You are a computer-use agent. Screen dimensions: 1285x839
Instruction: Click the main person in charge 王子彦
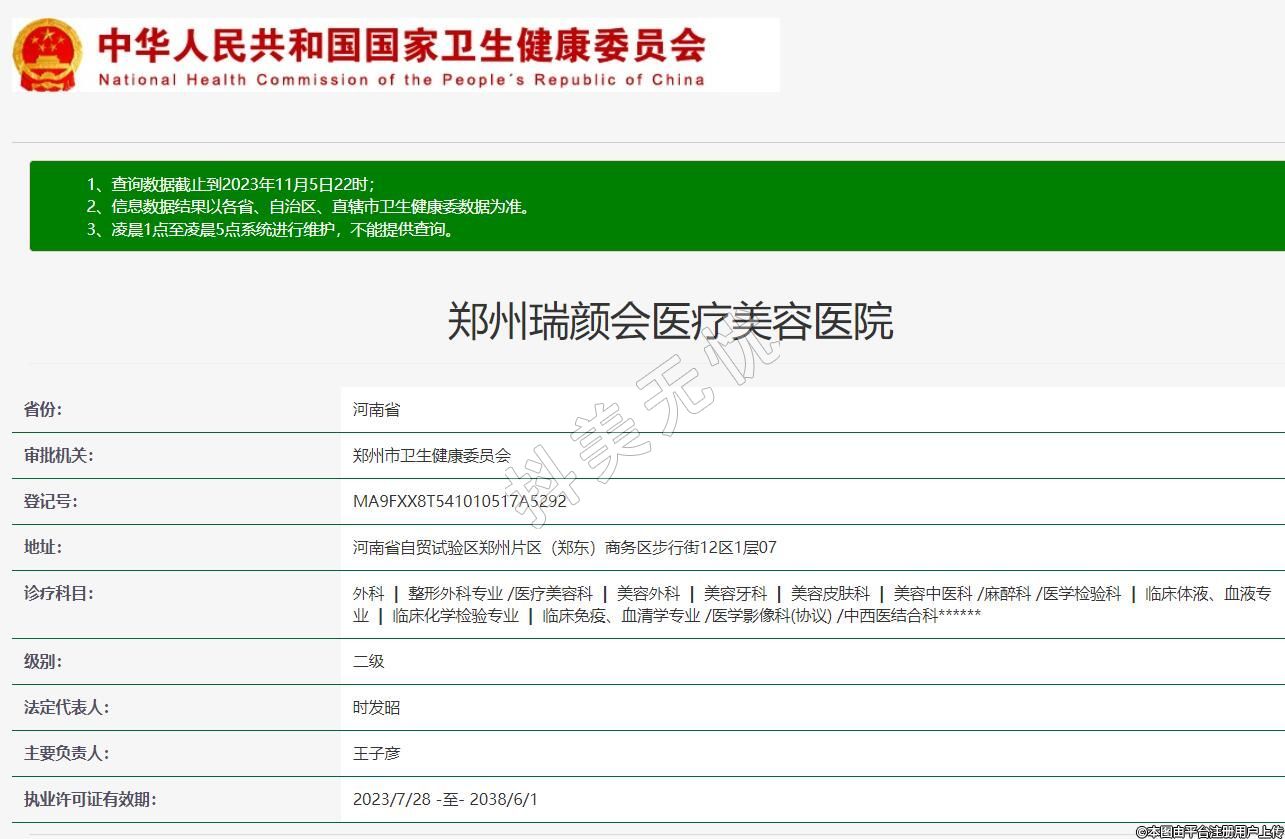376,753
